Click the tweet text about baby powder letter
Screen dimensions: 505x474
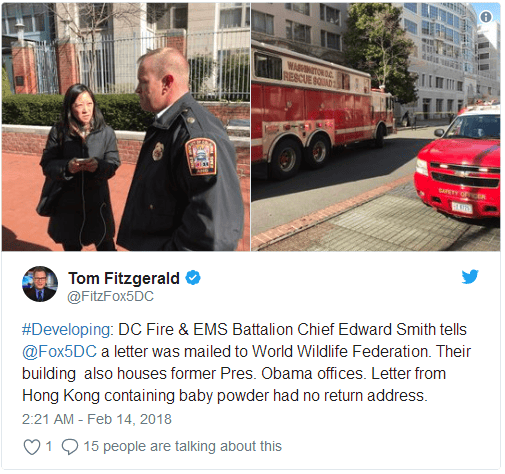pyautogui.click(x=246, y=362)
